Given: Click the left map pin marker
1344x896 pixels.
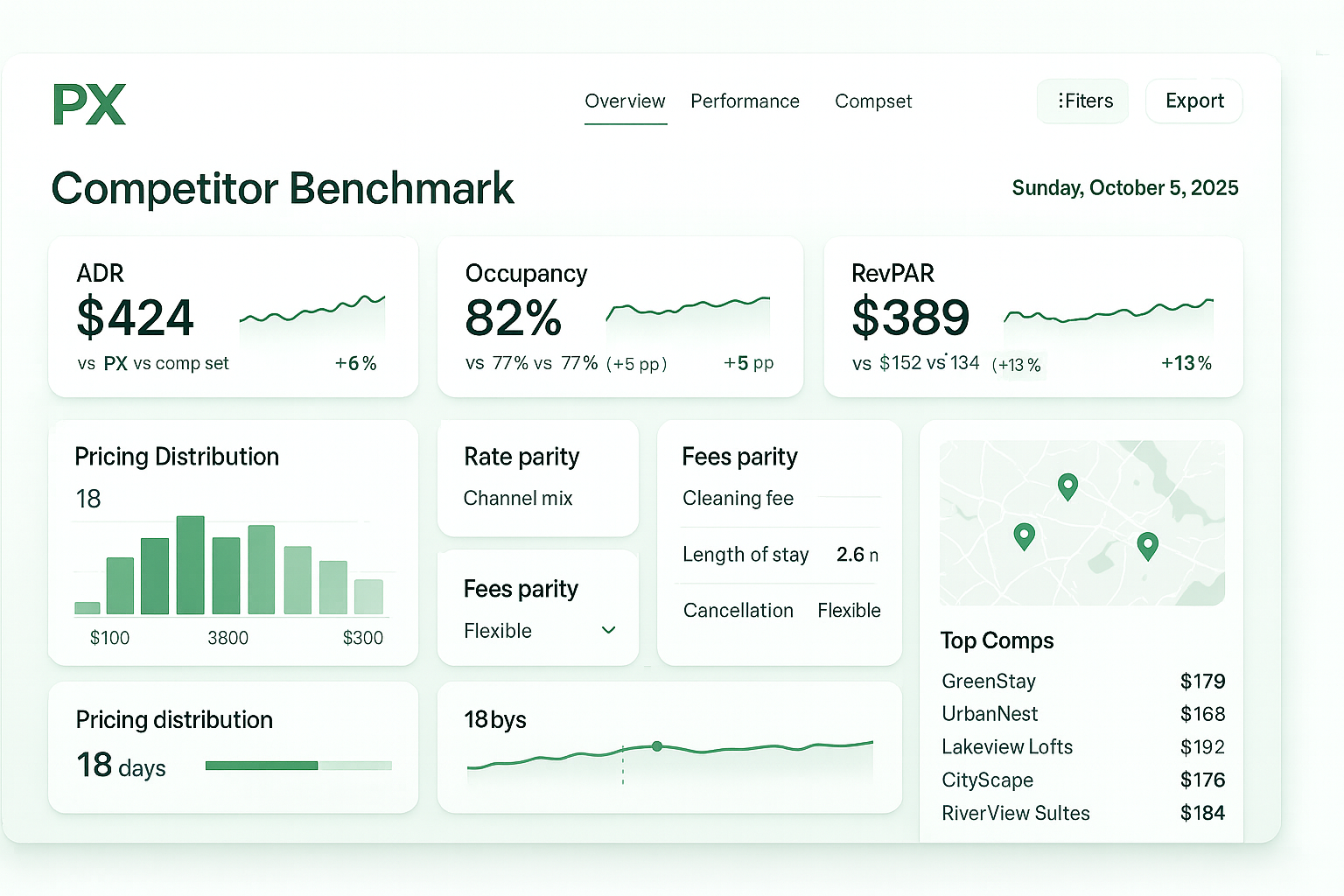Looking at the screenshot, I should (x=1024, y=535).
